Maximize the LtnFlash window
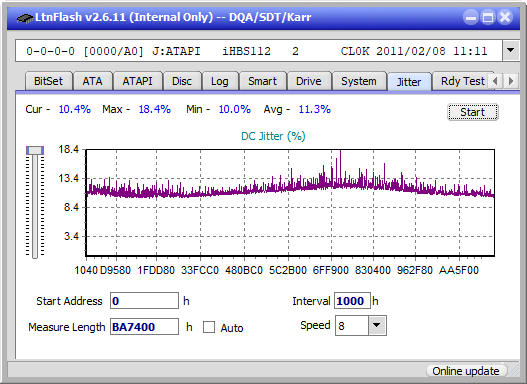527x384 pixels. [488, 17]
